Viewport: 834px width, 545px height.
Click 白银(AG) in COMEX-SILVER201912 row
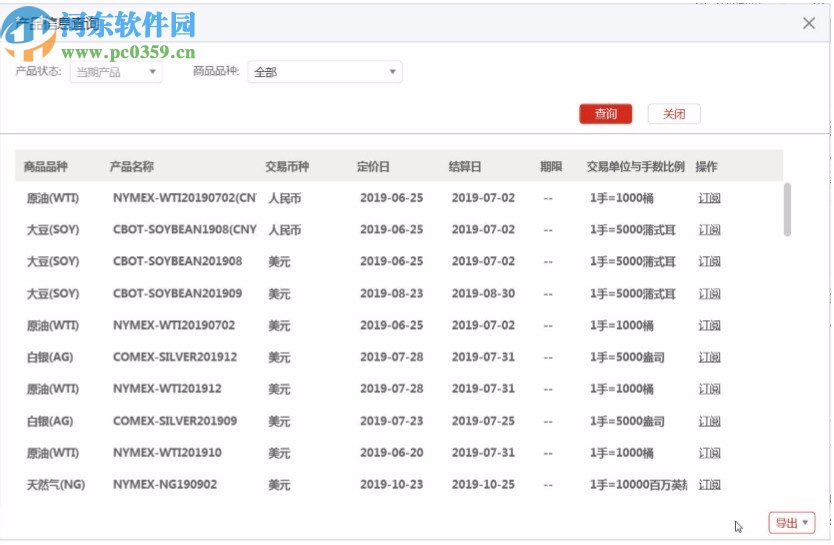pos(50,357)
